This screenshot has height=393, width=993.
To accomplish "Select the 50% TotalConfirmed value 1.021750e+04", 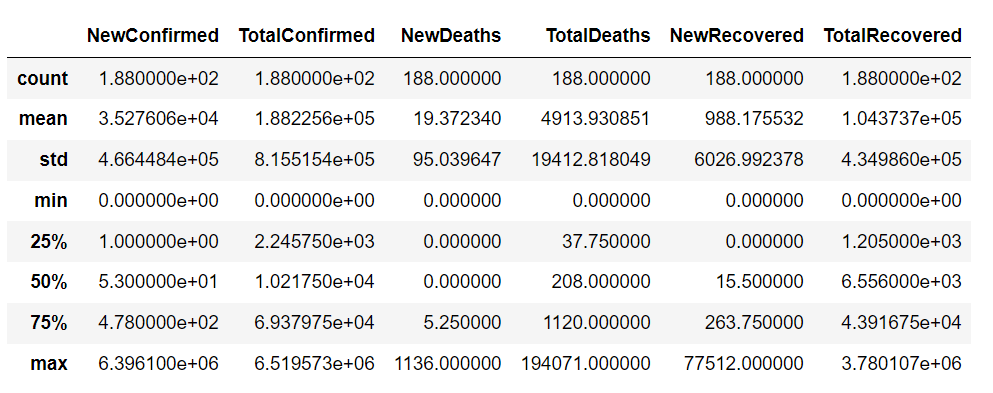I will (x=315, y=282).
